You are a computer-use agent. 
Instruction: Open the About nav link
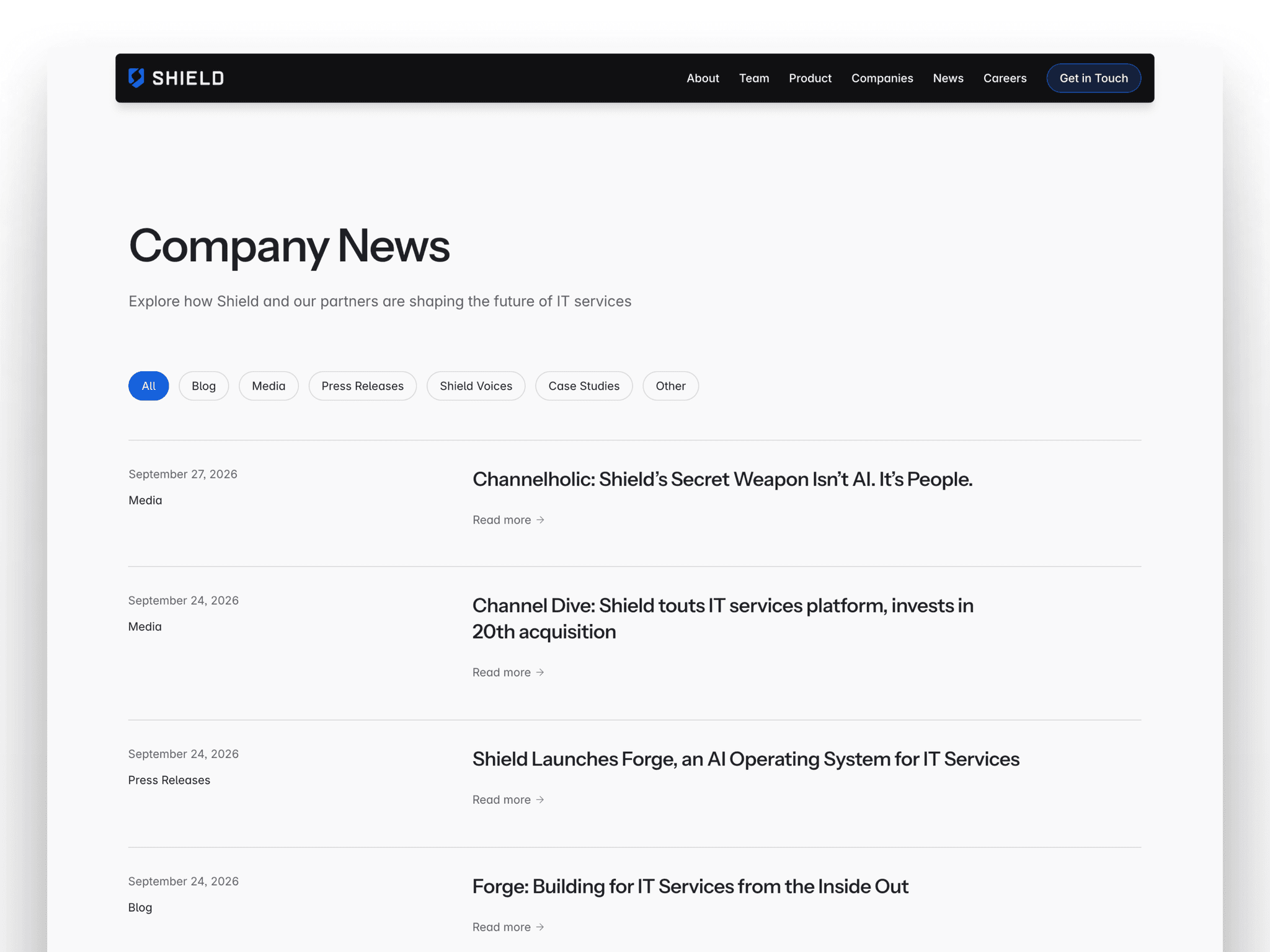[703, 78]
